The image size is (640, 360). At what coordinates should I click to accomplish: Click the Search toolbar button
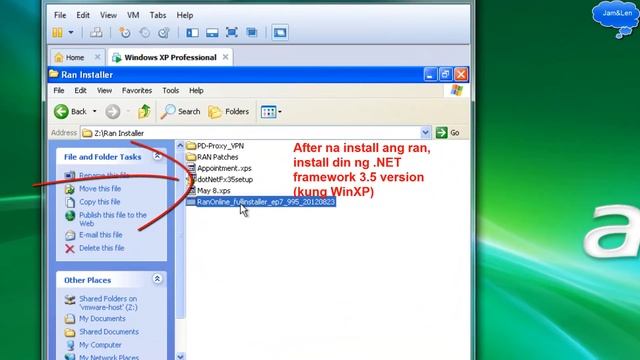pyautogui.click(x=180, y=111)
